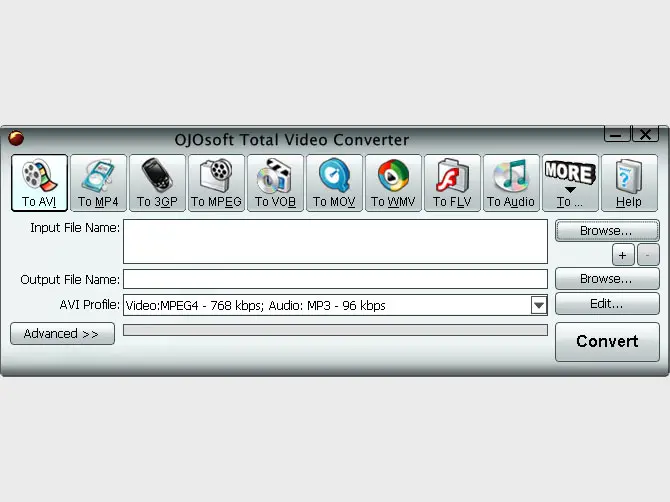Pick the To WMV media player icon
Screen dimensions: 670x502
(393, 183)
